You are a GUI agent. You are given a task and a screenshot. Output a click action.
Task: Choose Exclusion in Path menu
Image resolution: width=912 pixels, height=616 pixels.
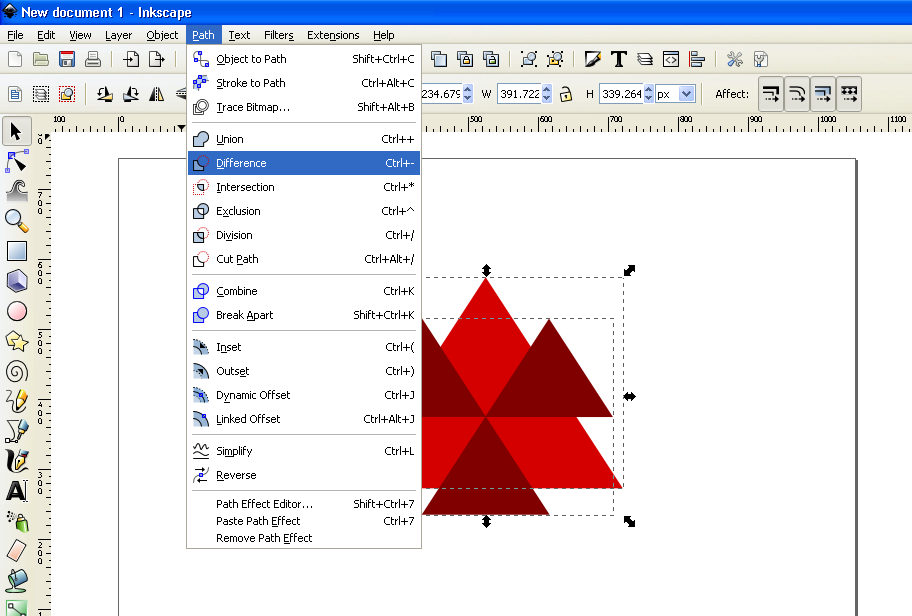coord(304,211)
